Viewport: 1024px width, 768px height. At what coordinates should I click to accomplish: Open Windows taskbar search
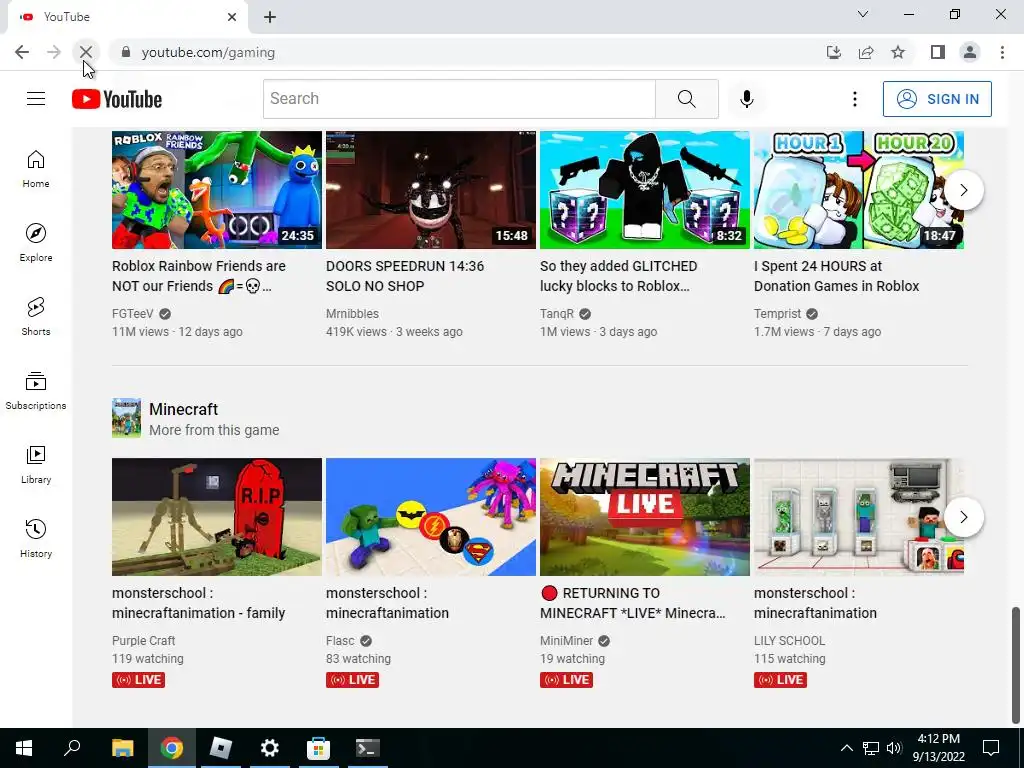click(72, 748)
